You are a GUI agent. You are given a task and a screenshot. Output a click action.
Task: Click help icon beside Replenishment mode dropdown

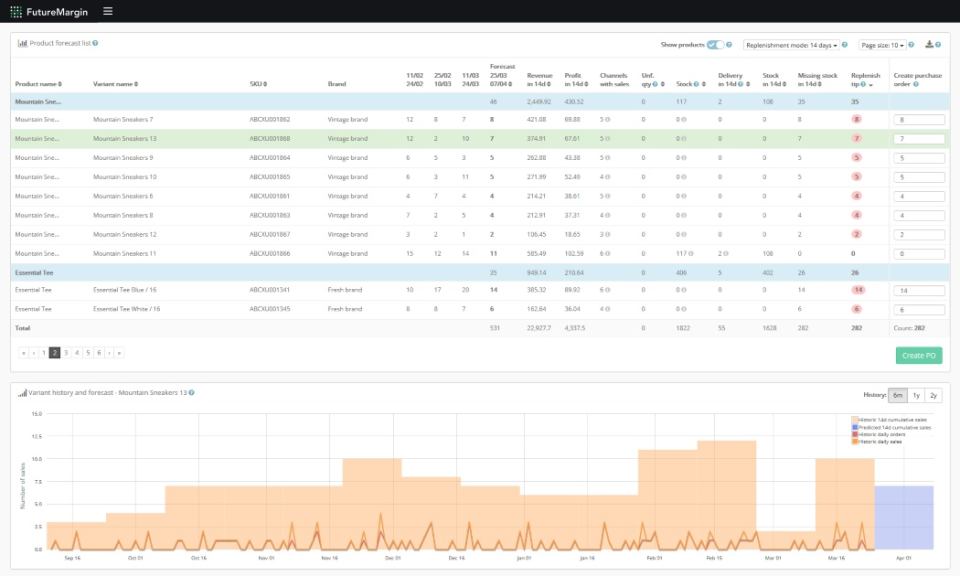844,45
